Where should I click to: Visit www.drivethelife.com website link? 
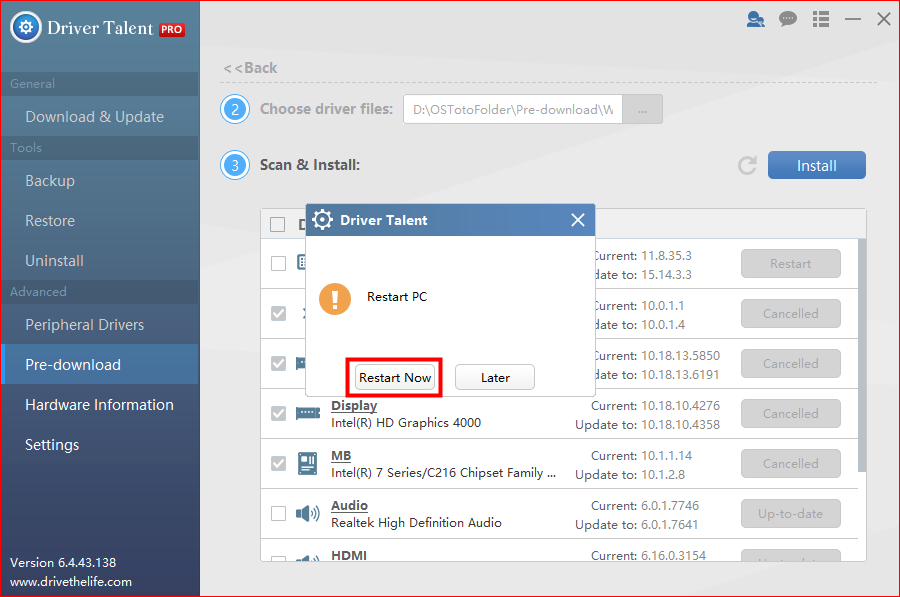(x=71, y=582)
